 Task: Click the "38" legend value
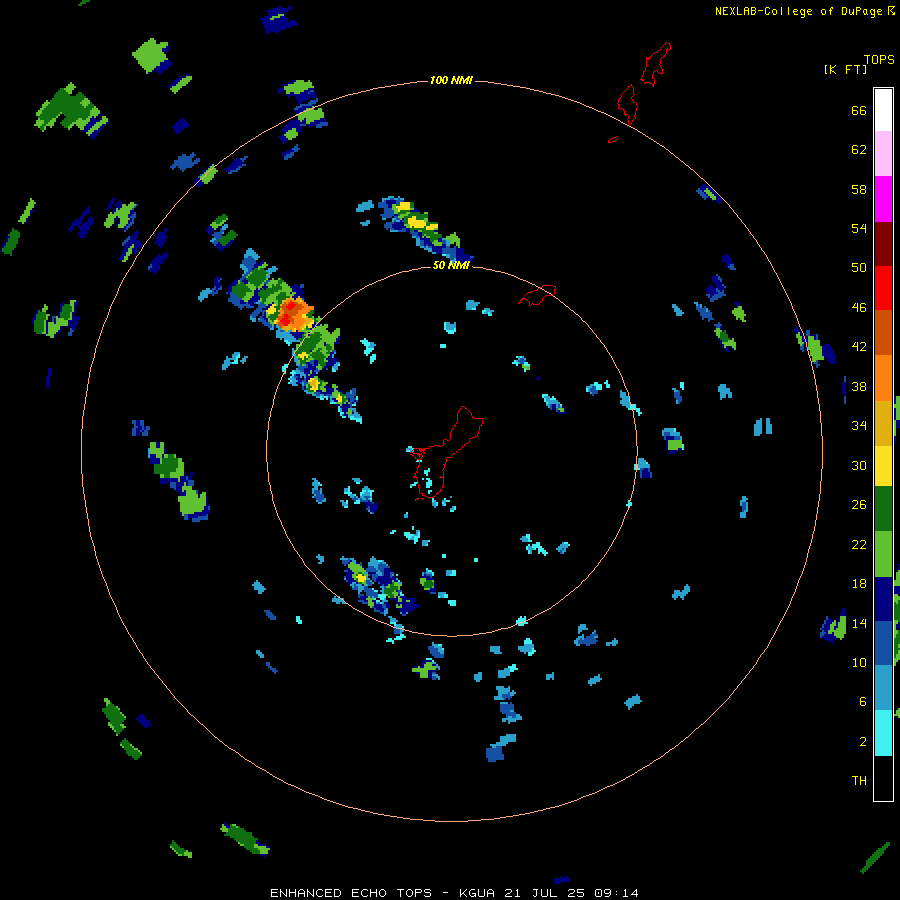pos(859,386)
